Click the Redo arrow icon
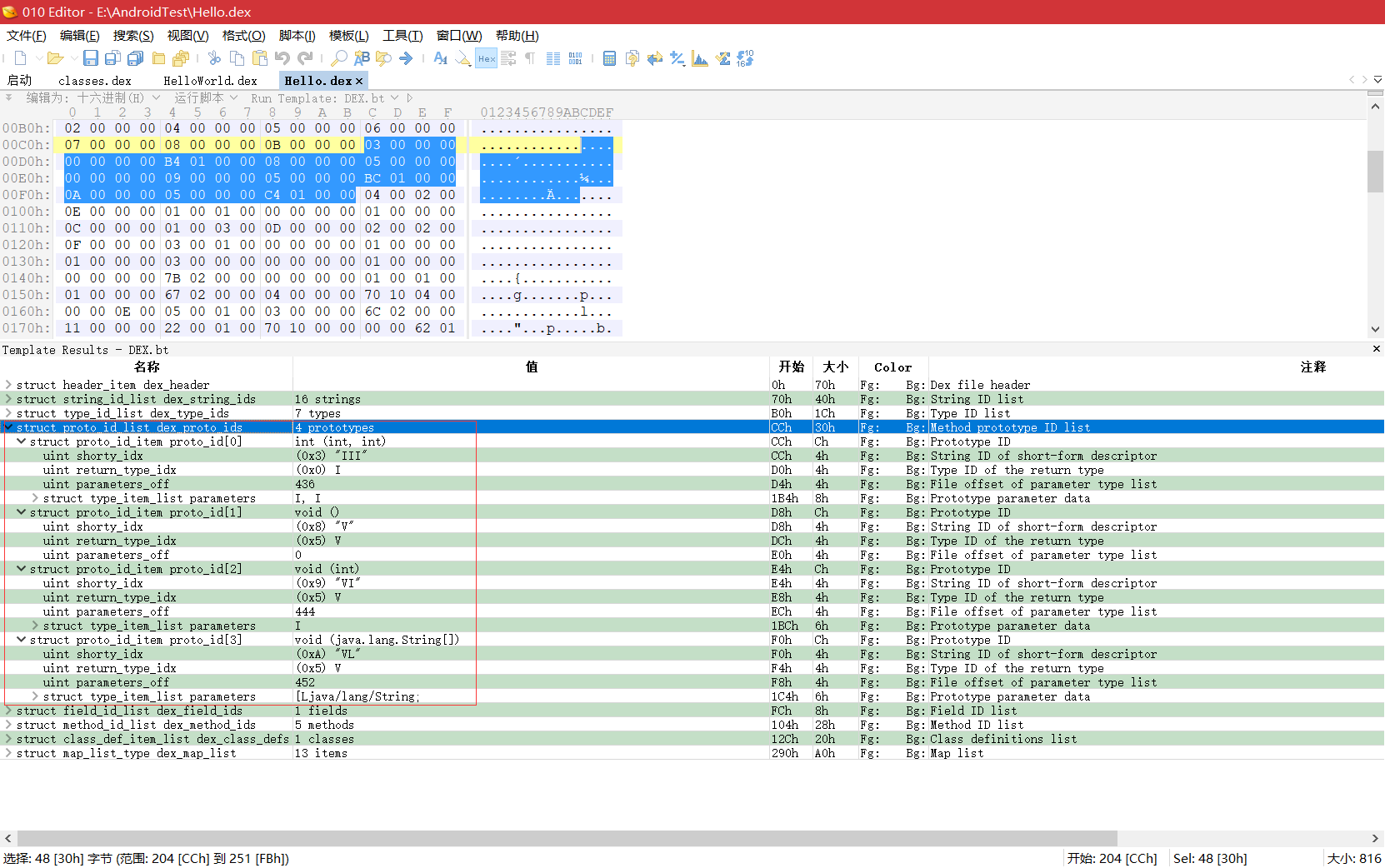 tap(305, 58)
